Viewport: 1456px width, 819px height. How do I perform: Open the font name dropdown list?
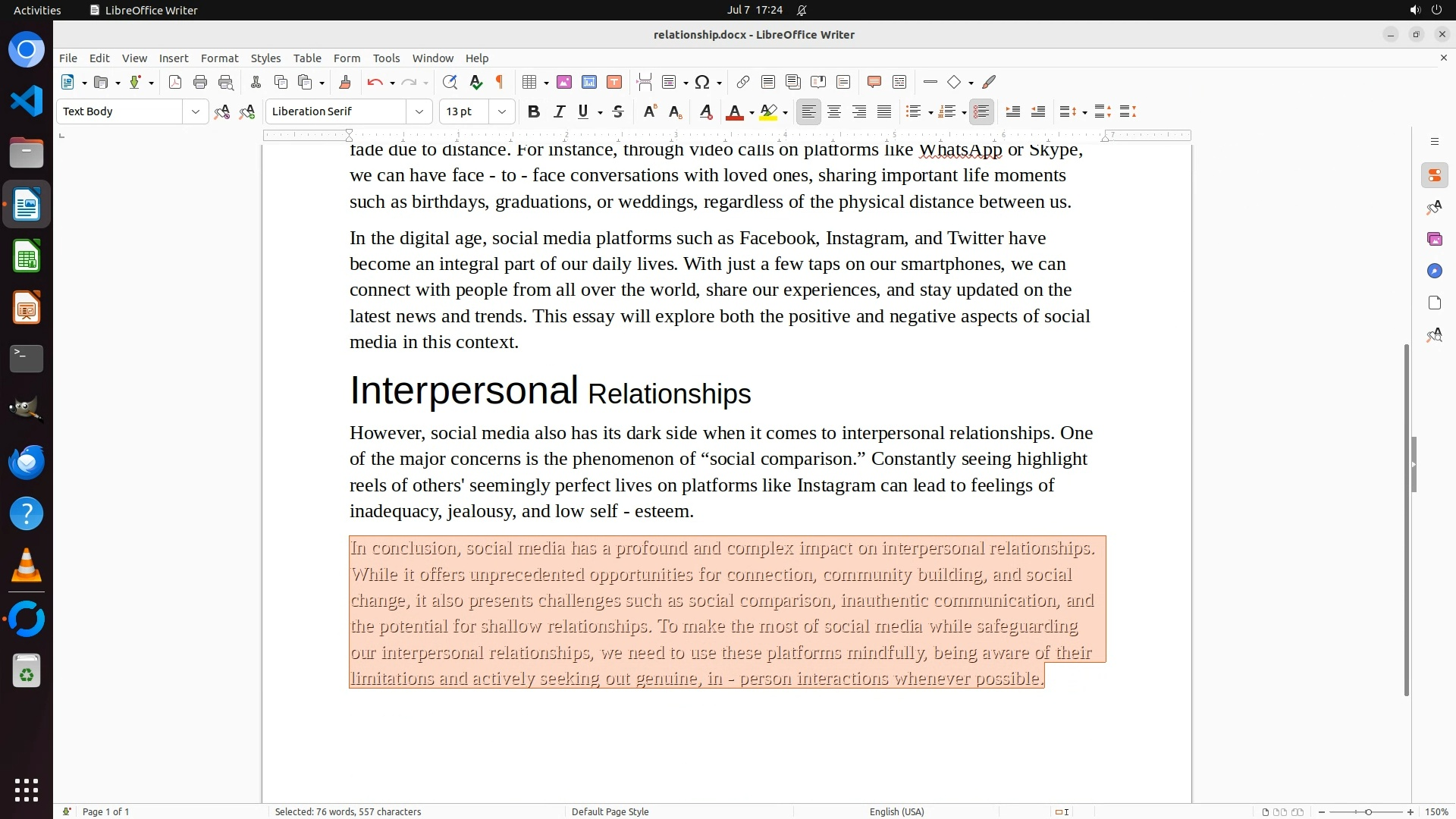(x=419, y=112)
